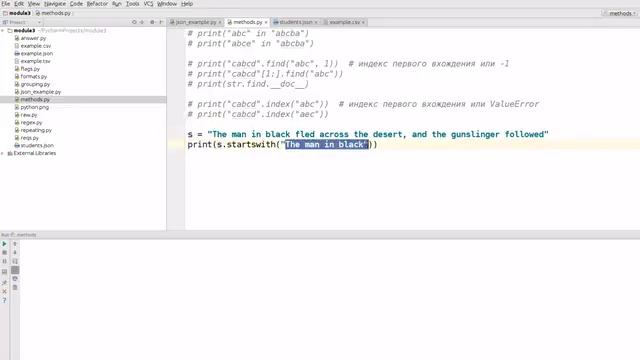Expand External Libraries node

click(x=3, y=153)
